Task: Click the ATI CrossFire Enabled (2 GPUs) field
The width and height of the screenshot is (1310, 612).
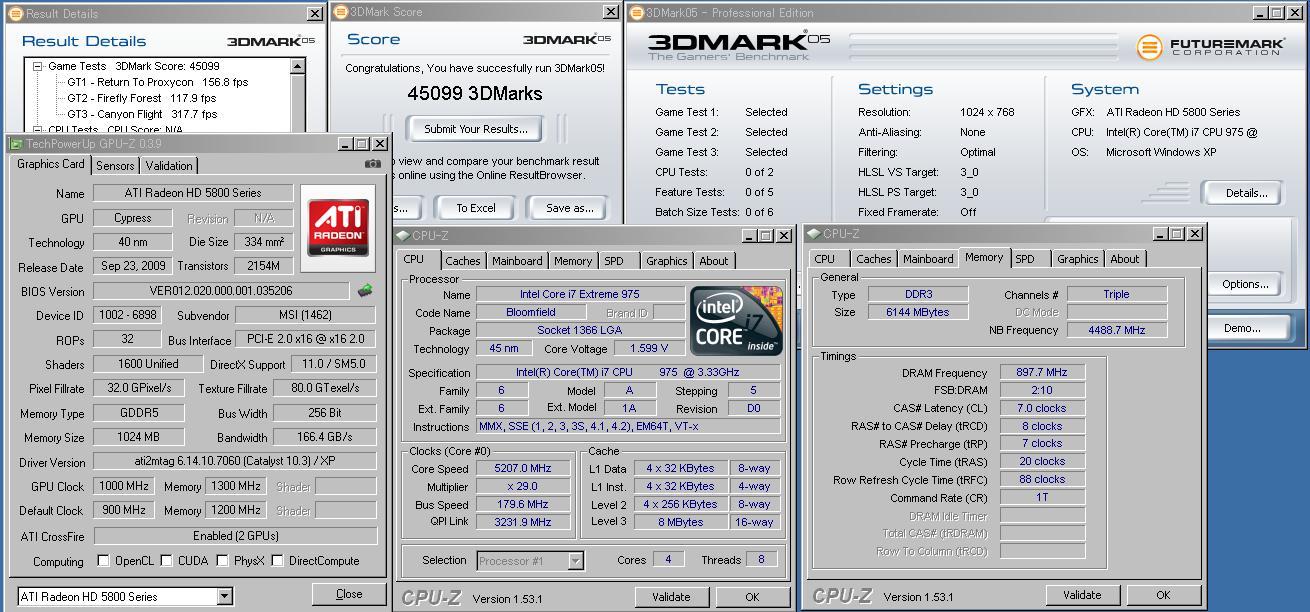Action: click(x=235, y=536)
